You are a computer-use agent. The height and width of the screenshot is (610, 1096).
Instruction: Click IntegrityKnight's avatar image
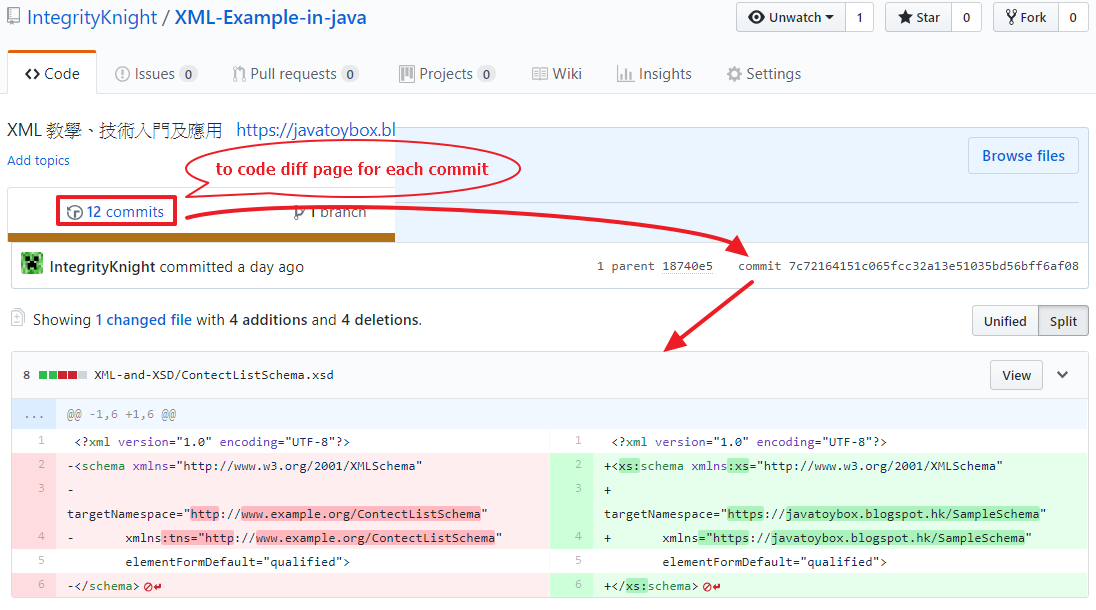(x=33, y=266)
